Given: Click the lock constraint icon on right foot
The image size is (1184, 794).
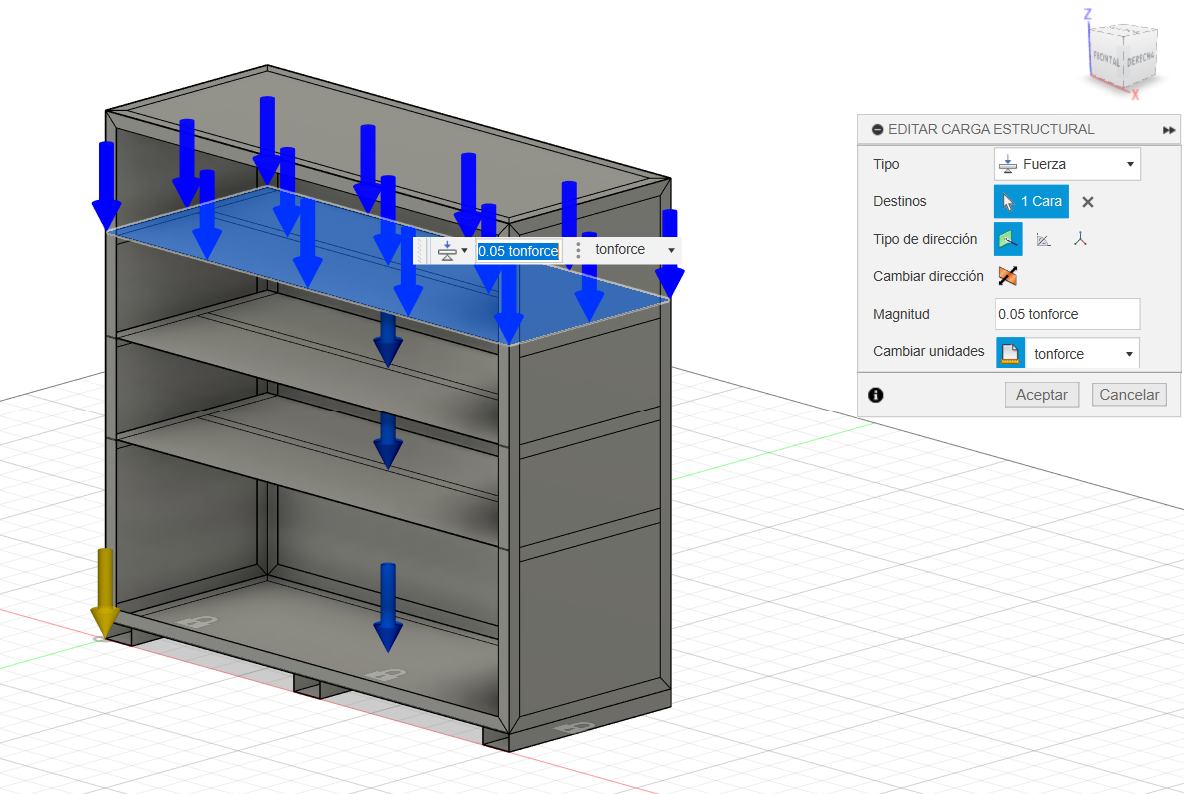Looking at the screenshot, I should [574, 728].
